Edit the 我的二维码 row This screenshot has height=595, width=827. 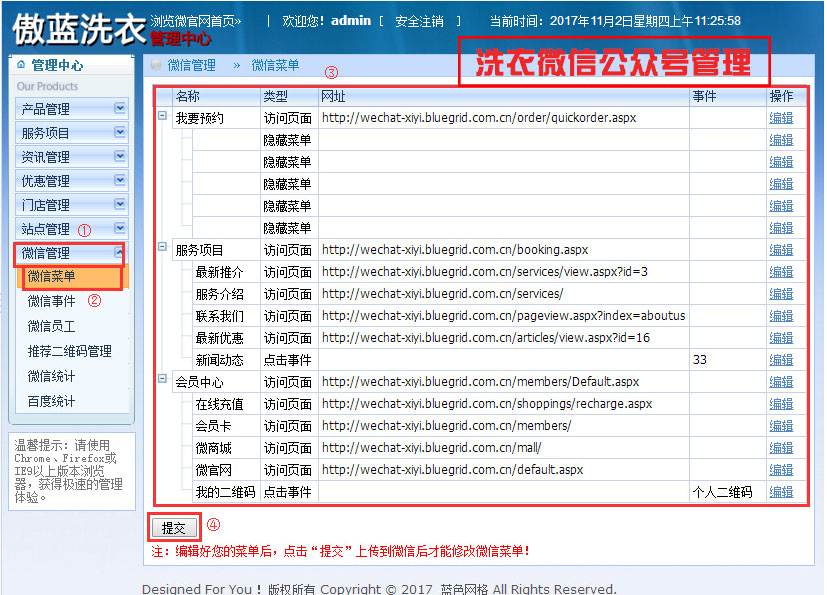780,491
